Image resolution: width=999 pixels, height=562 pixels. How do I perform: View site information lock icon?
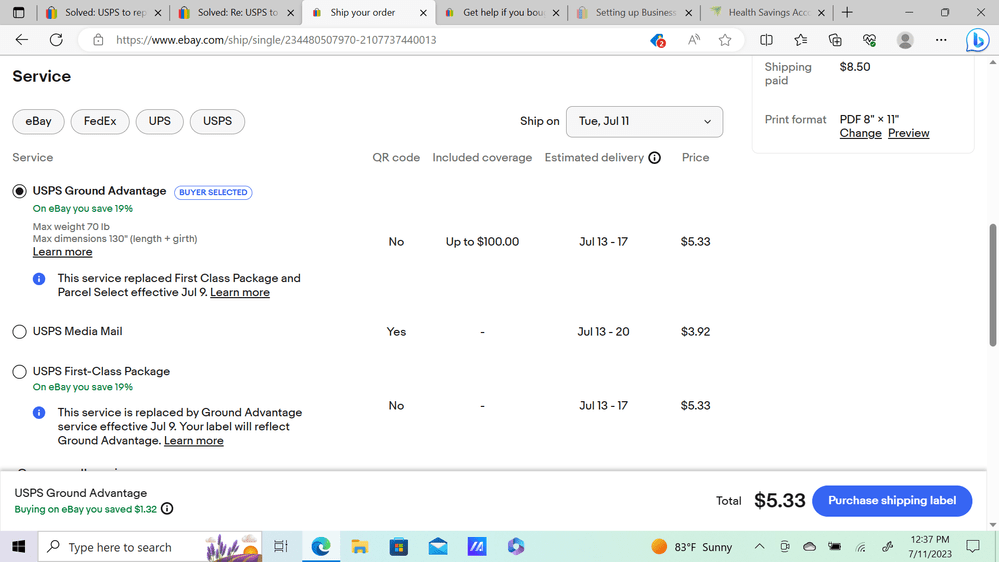[x=98, y=40]
